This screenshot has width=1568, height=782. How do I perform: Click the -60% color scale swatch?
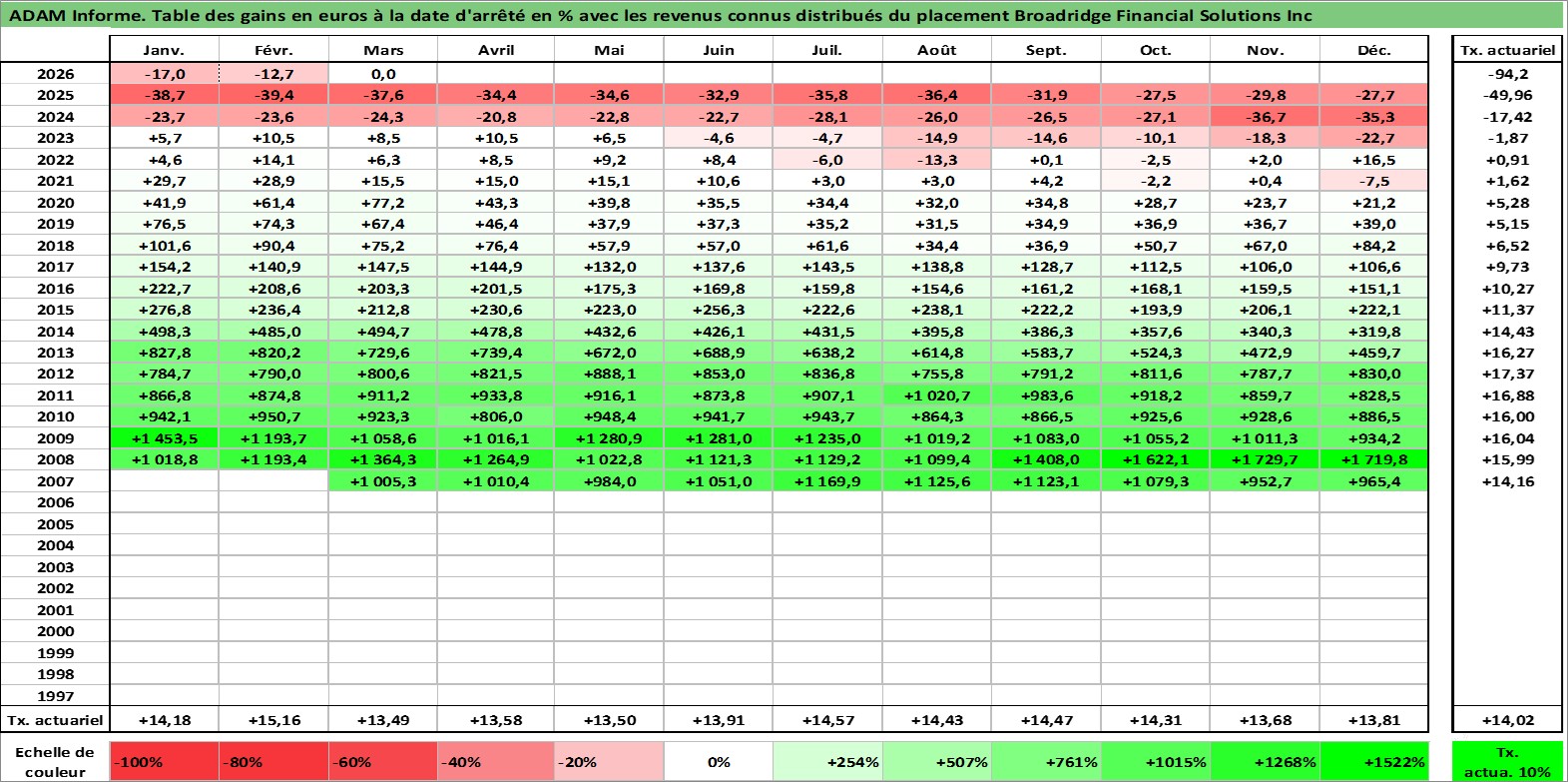pos(383,762)
